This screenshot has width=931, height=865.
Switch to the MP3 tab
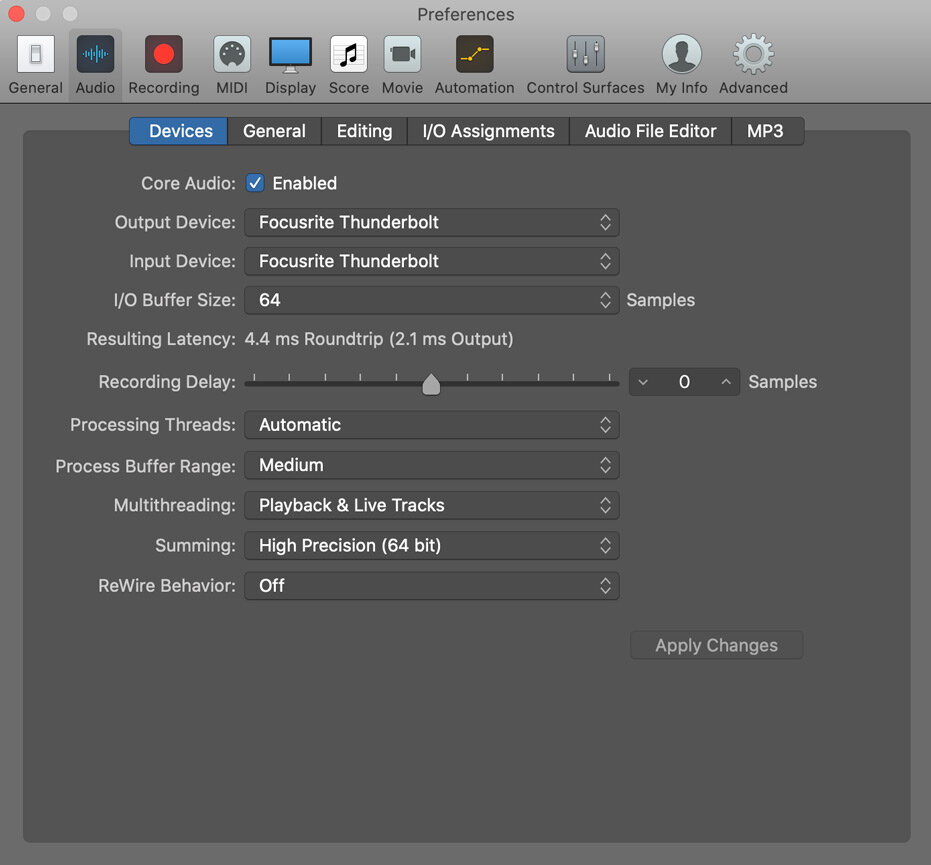coord(768,131)
